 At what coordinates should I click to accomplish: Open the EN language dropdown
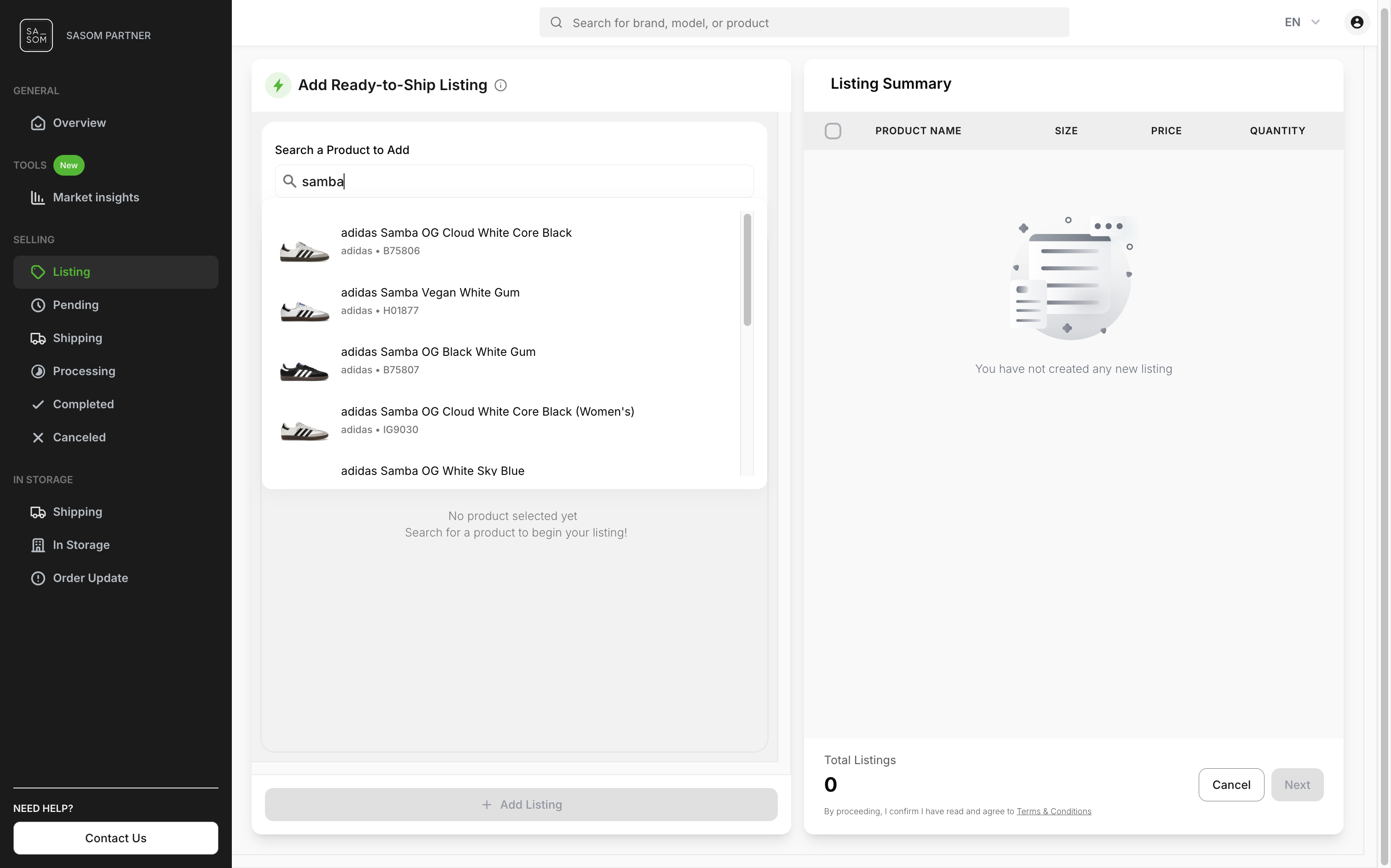pos(1301,22)
